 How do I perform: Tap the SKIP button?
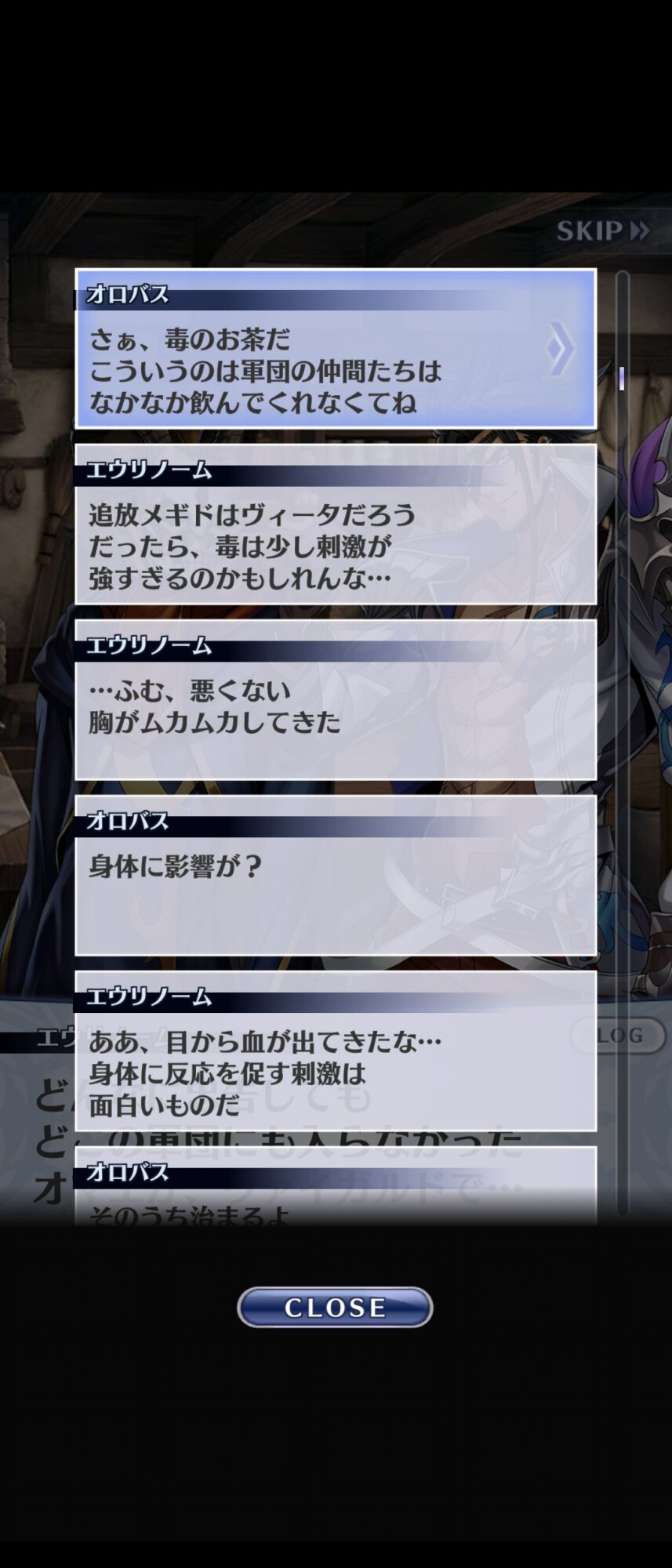pos(601,230)
